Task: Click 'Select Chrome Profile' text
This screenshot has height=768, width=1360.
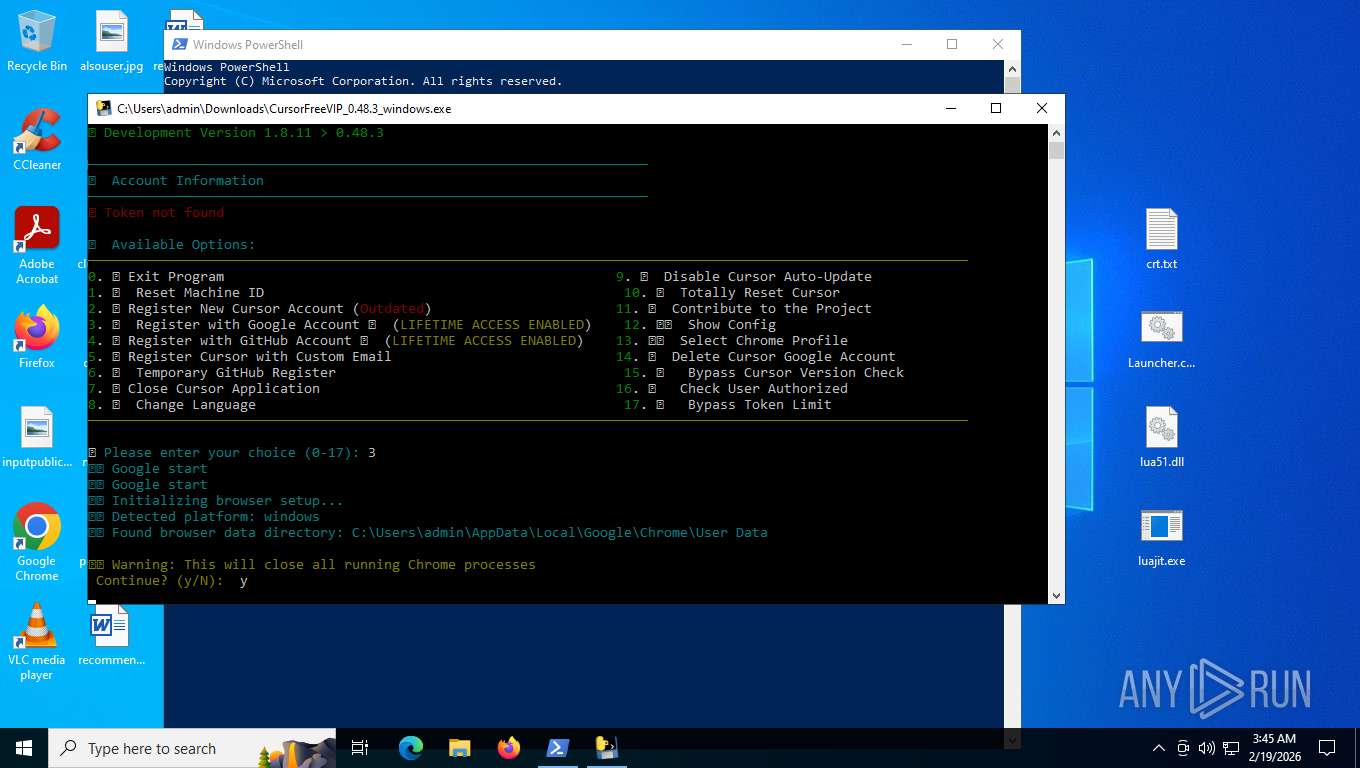Action: click(764, 341)
